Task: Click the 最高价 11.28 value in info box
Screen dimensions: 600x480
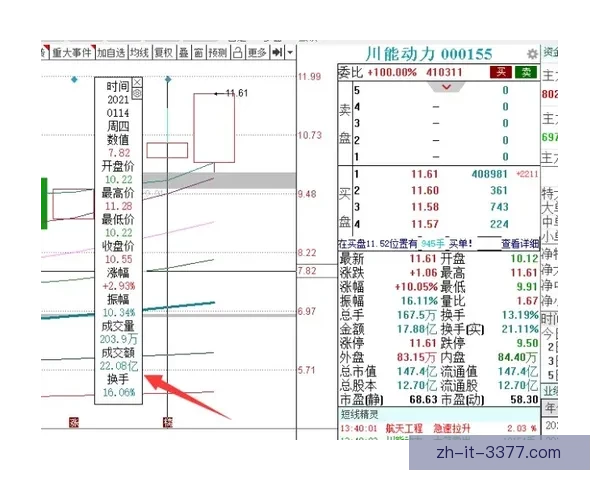Action: (119, 206)
